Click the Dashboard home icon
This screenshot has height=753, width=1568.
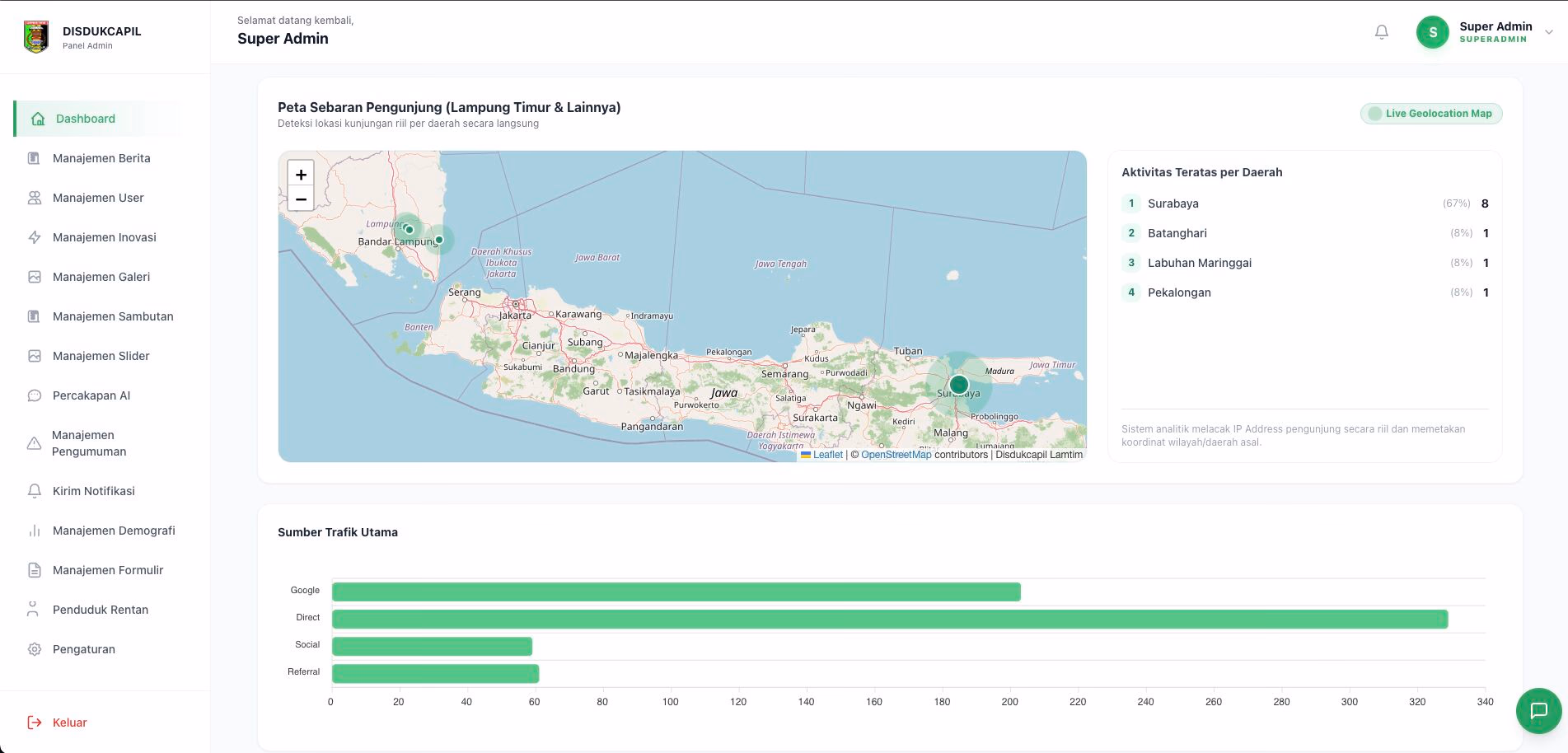pos(38,119)
